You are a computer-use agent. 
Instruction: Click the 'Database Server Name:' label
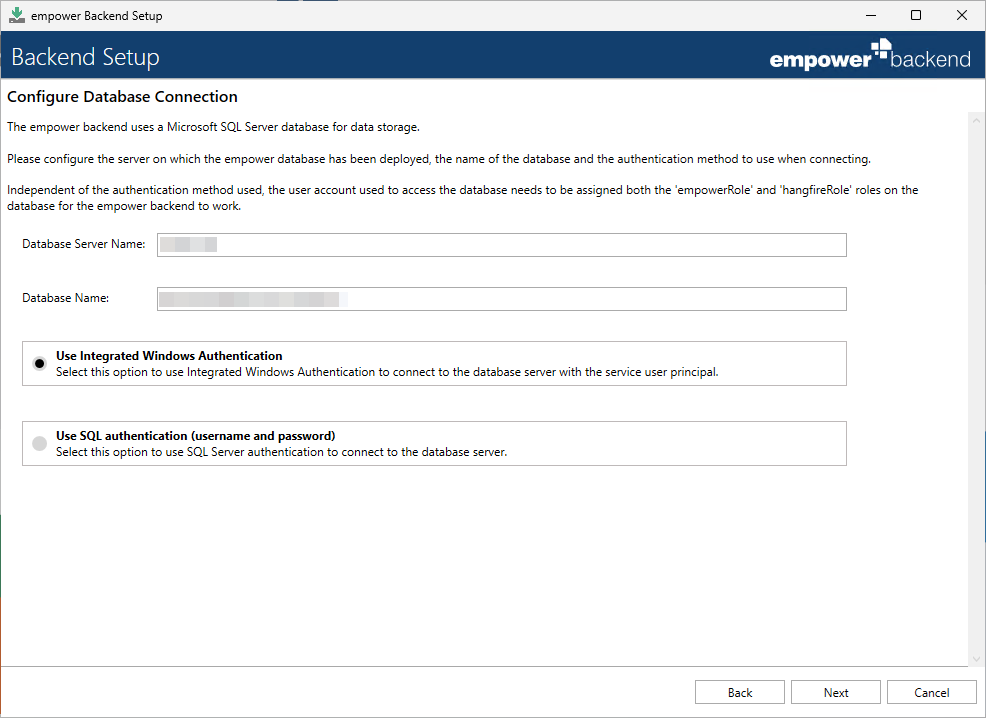[84, 244]
